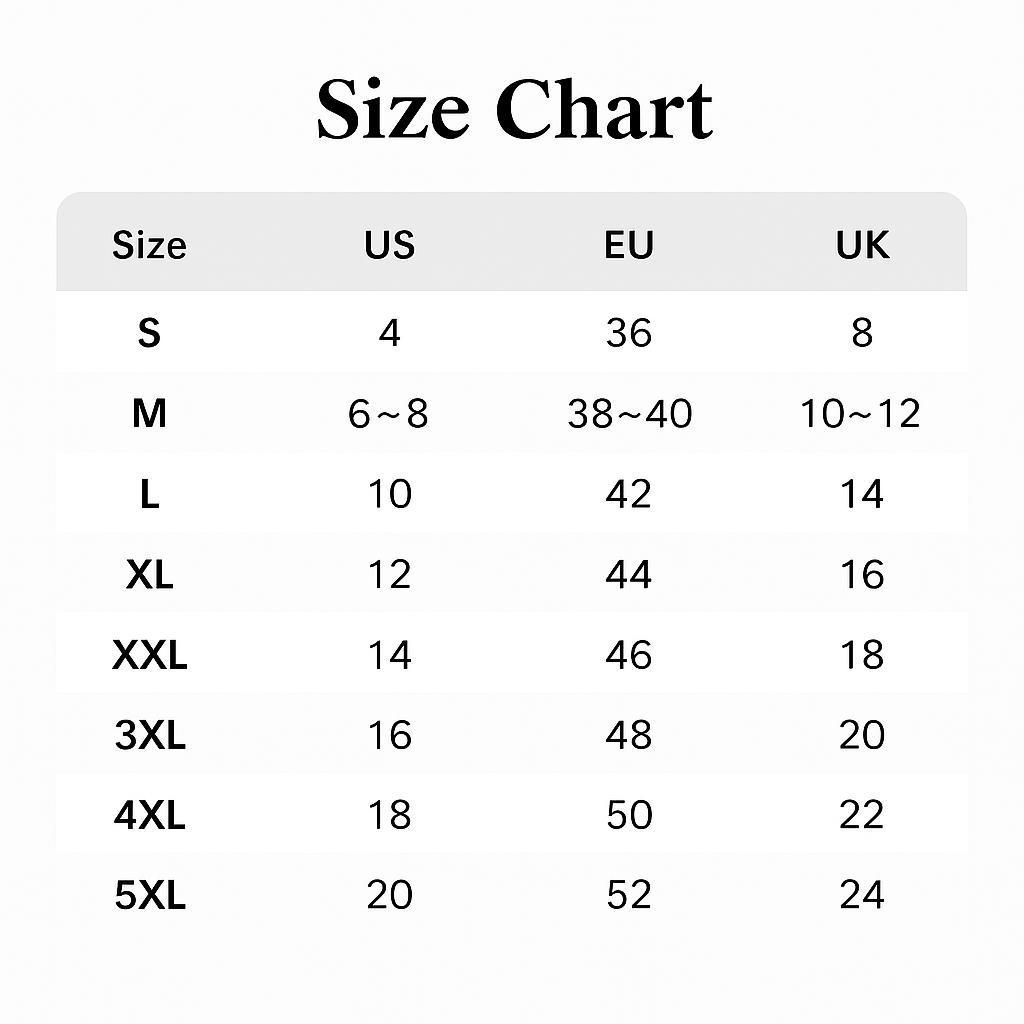Click the M size row label
The image size is (1024, 1024).
[x=149, y=413]
